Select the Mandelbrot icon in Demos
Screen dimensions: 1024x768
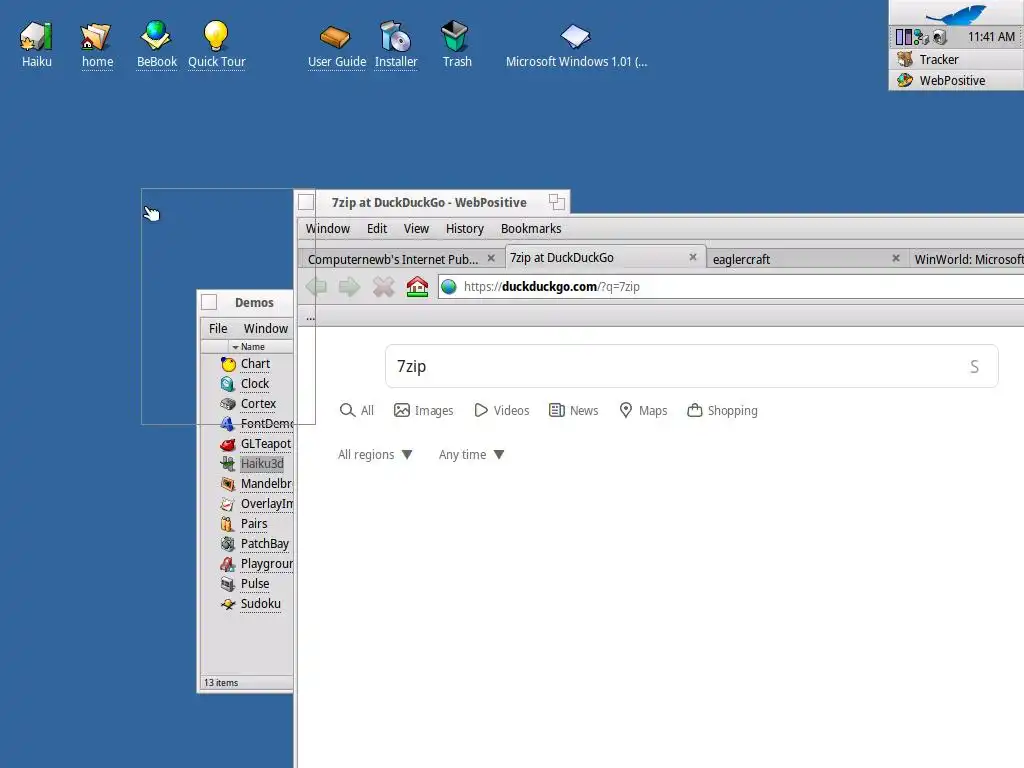[x=228, y=484]
